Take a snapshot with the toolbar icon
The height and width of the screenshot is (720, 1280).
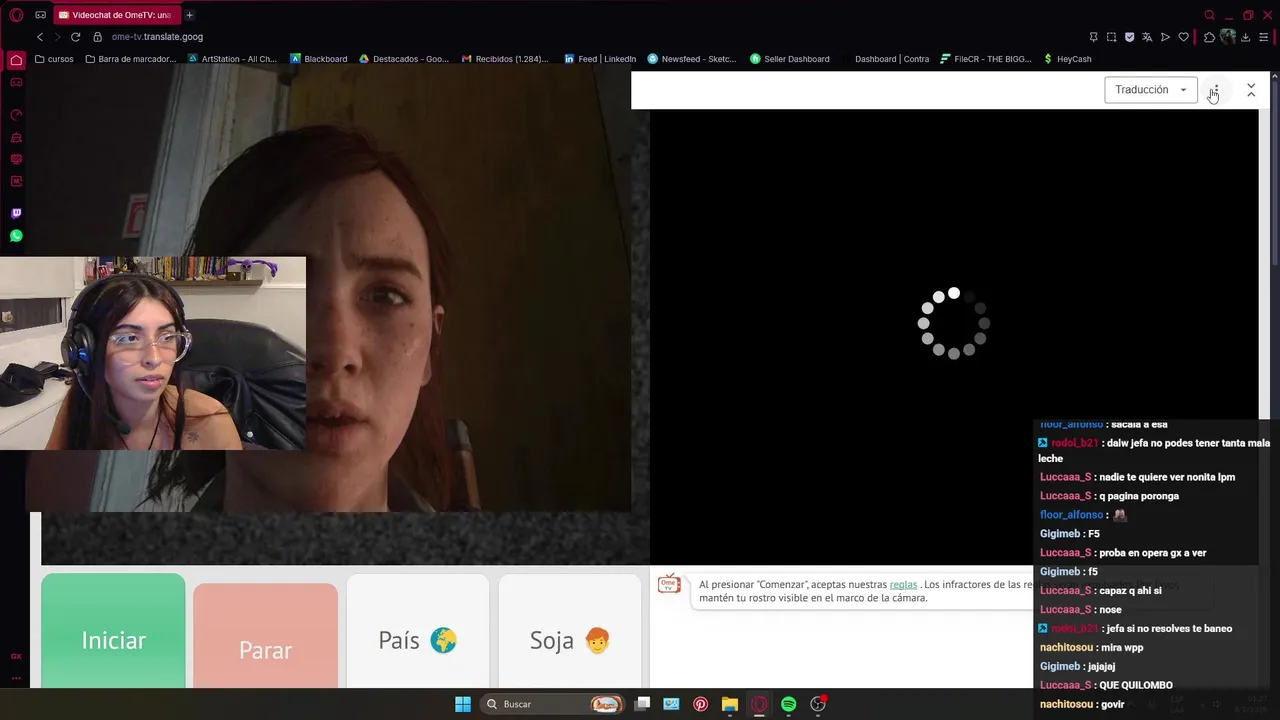click(x=1111, y=37)
